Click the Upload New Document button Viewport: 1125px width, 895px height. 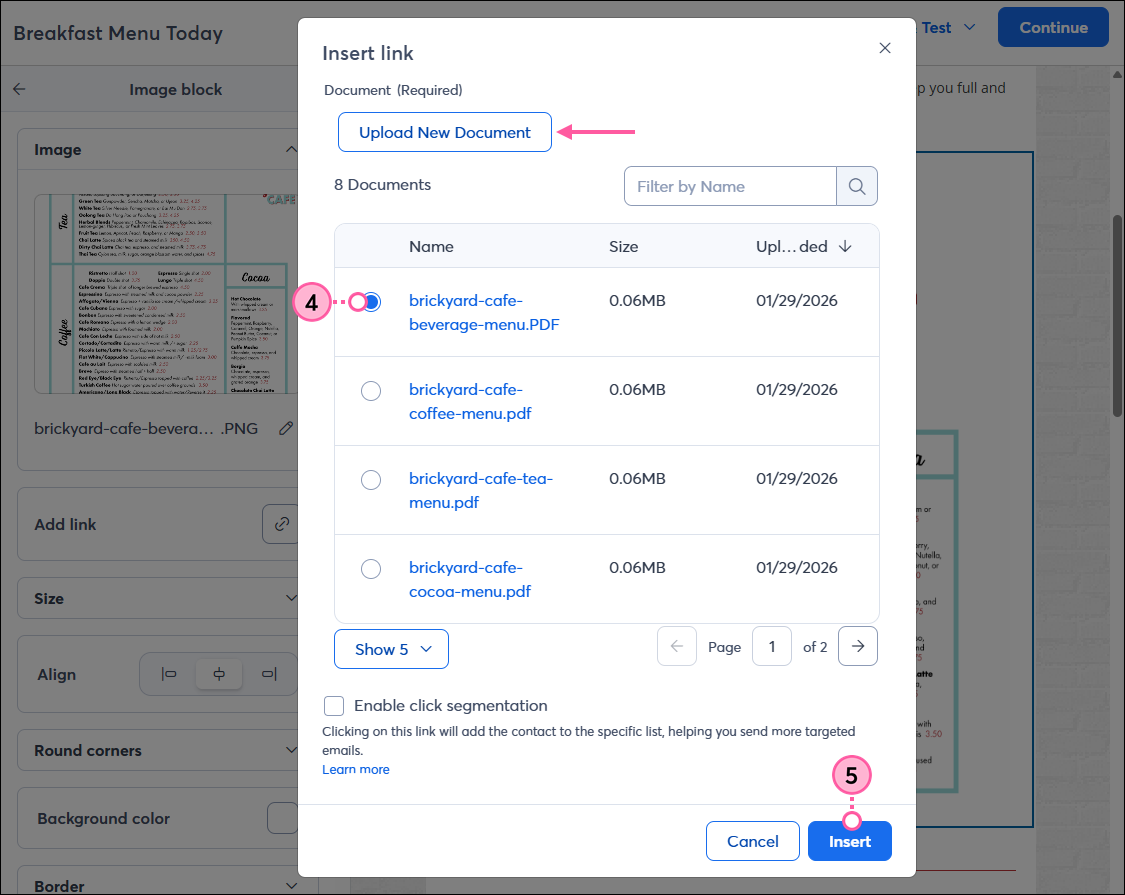444,132
